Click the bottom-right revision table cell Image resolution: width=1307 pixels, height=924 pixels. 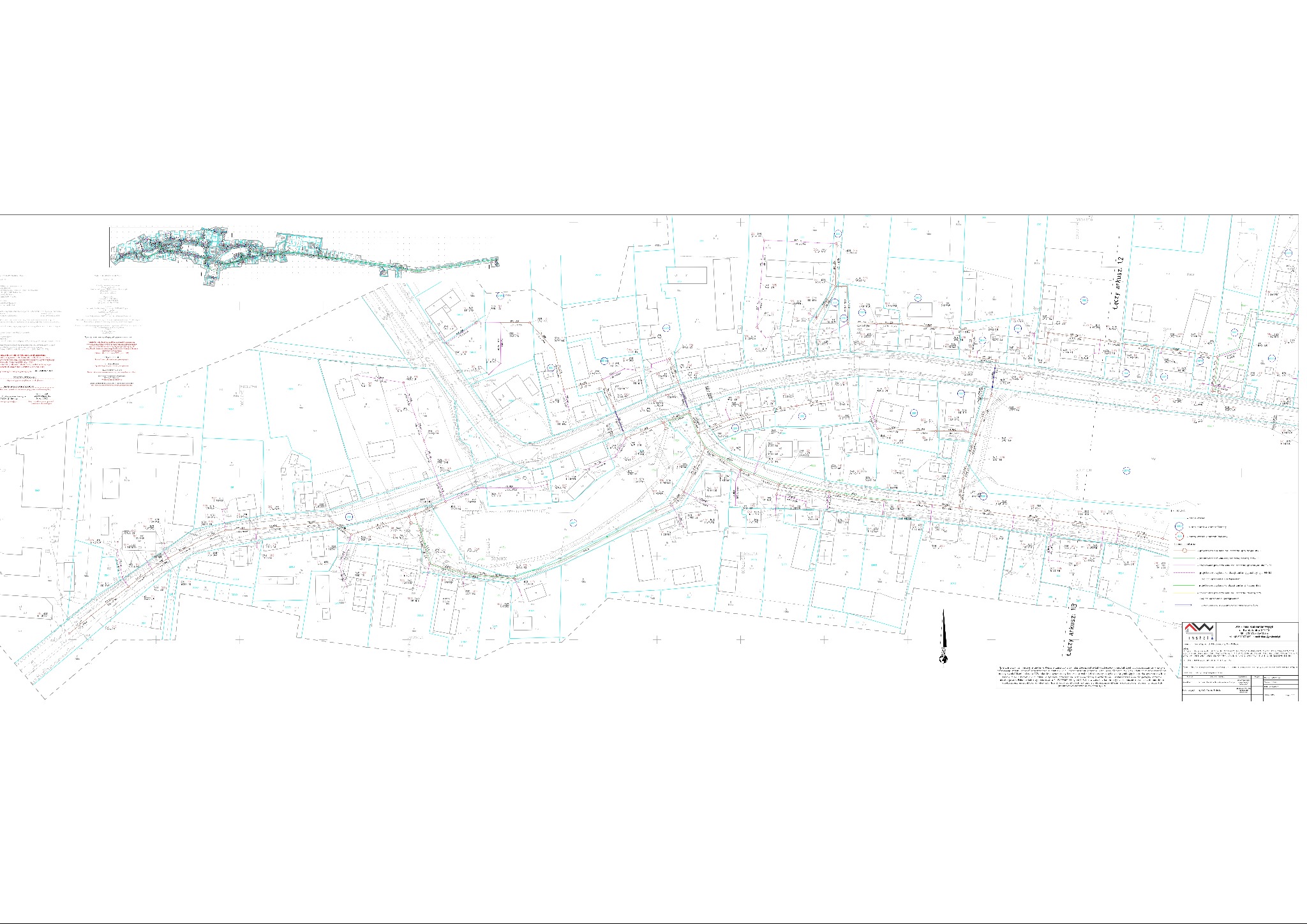pos(1280,695)
